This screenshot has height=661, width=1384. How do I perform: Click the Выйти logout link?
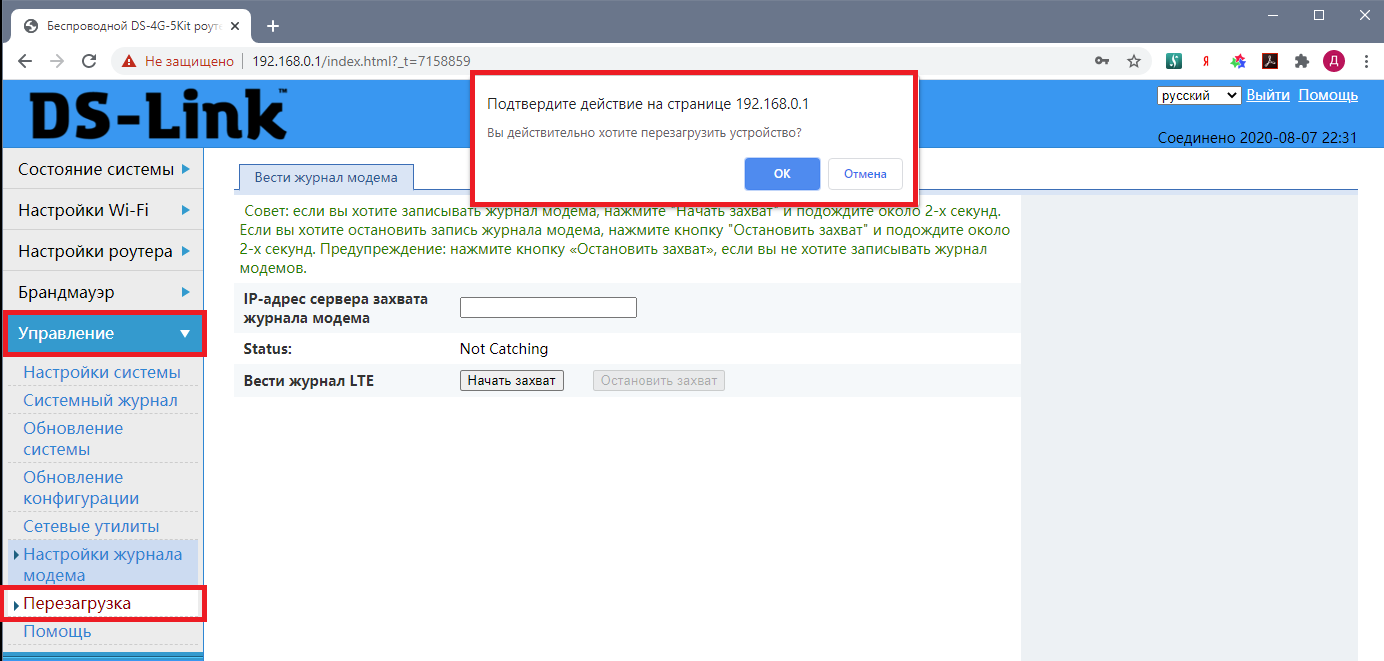[1267, 95]
